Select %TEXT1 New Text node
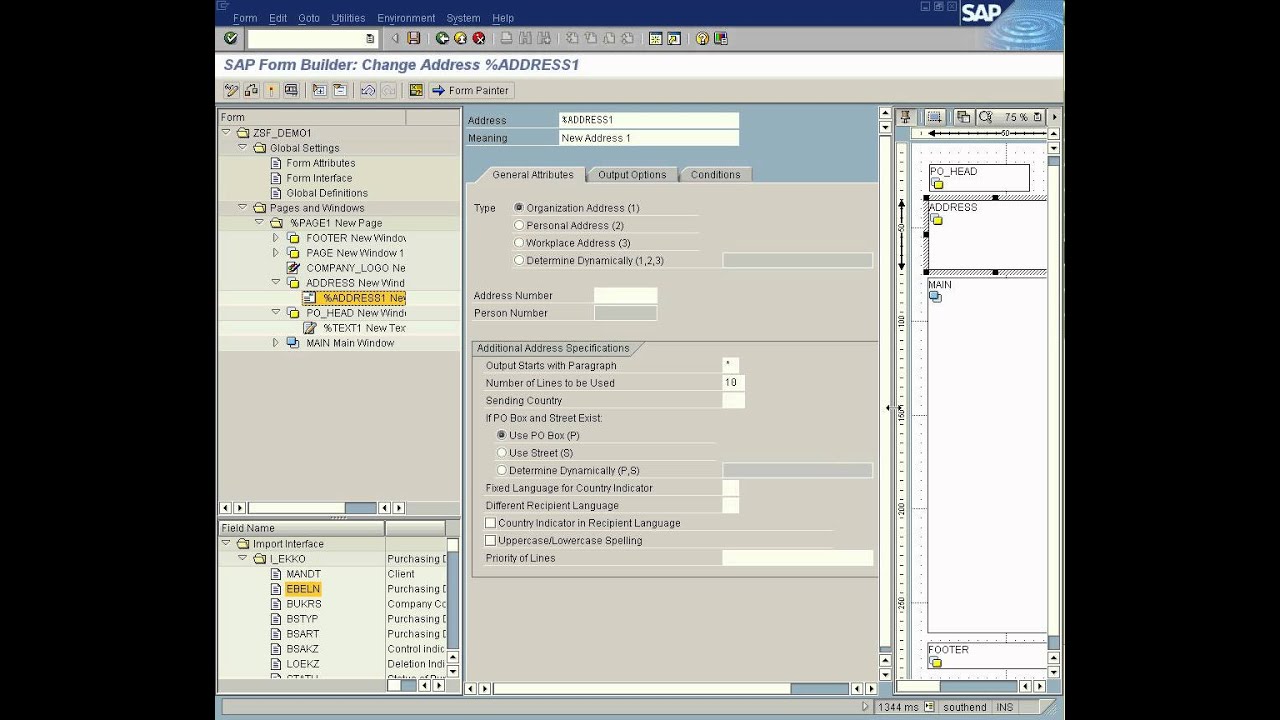This screenshot has width=1280, height=720. tap(364, 328)
